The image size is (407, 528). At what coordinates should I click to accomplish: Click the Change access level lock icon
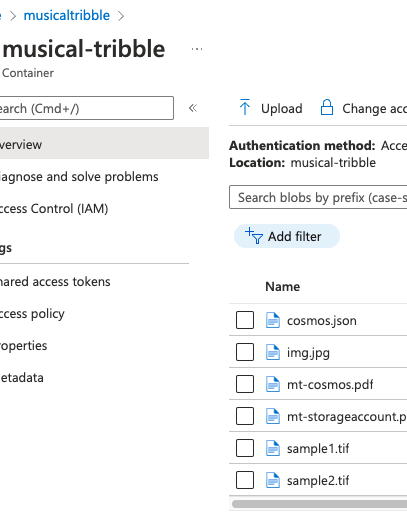pos(327,107)
